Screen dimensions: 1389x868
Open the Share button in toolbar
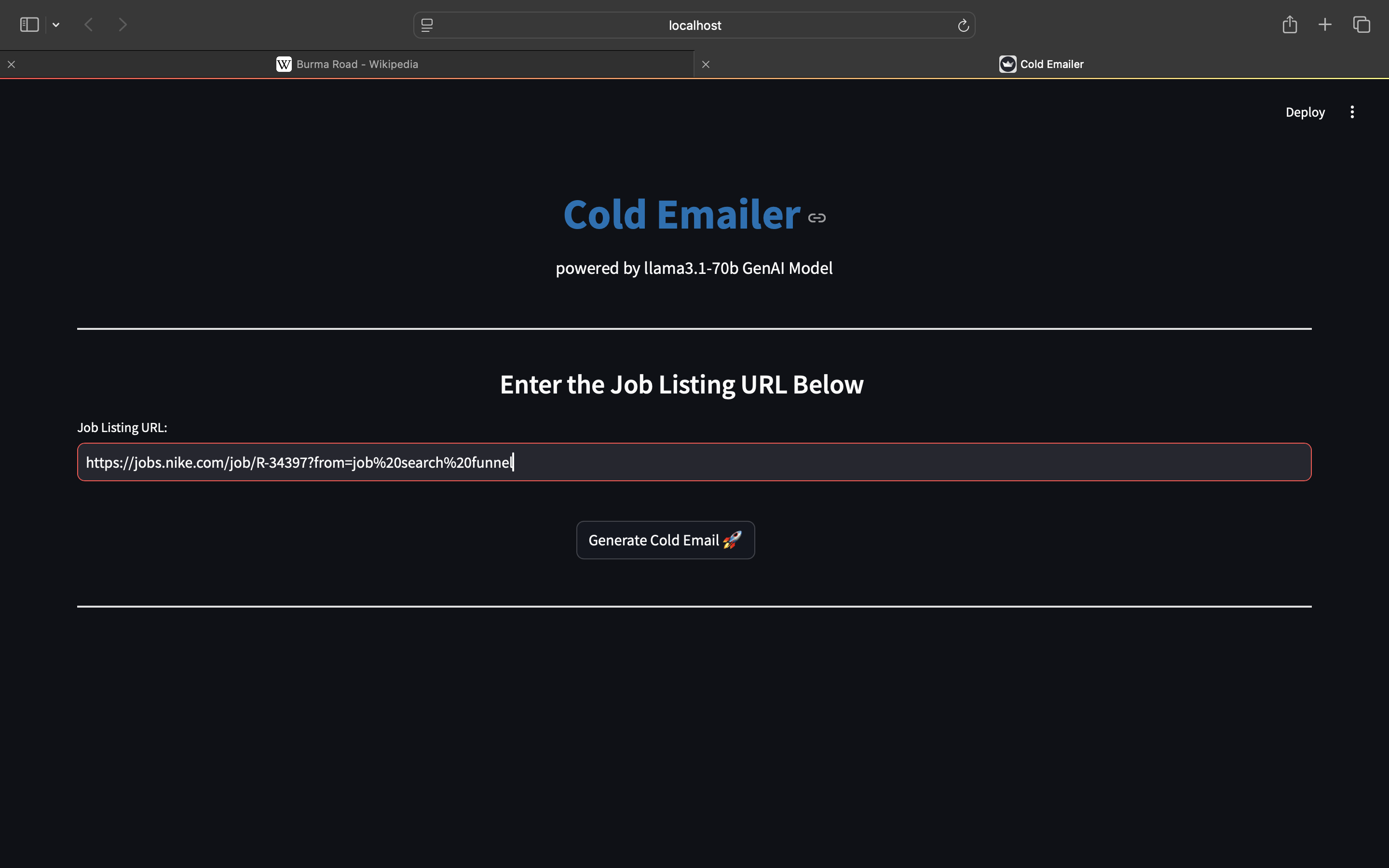1290,25
